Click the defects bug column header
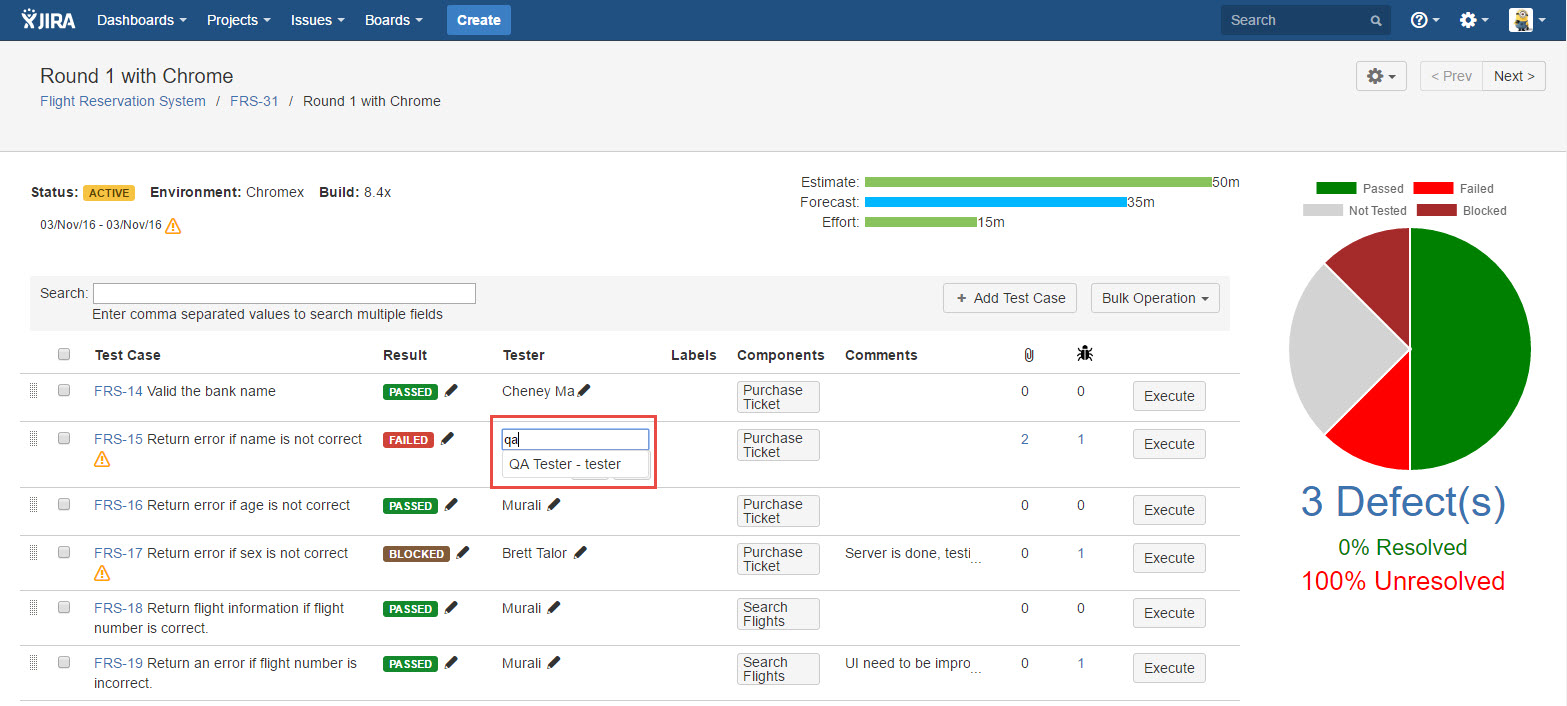 coord(1084,354)
